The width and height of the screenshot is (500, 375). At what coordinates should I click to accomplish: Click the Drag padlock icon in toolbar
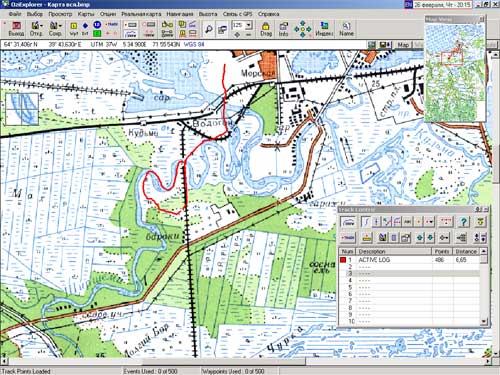click(266, 29)
